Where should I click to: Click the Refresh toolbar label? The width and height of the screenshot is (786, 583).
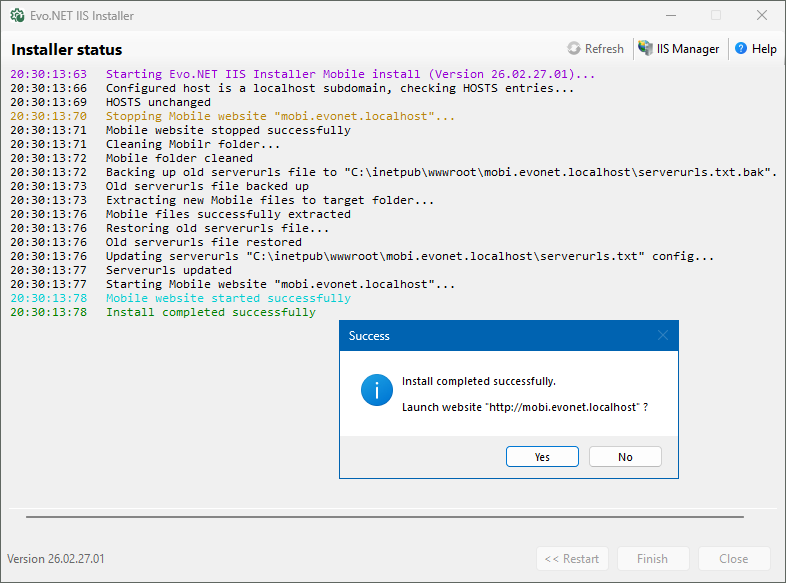tap(604, 49)
